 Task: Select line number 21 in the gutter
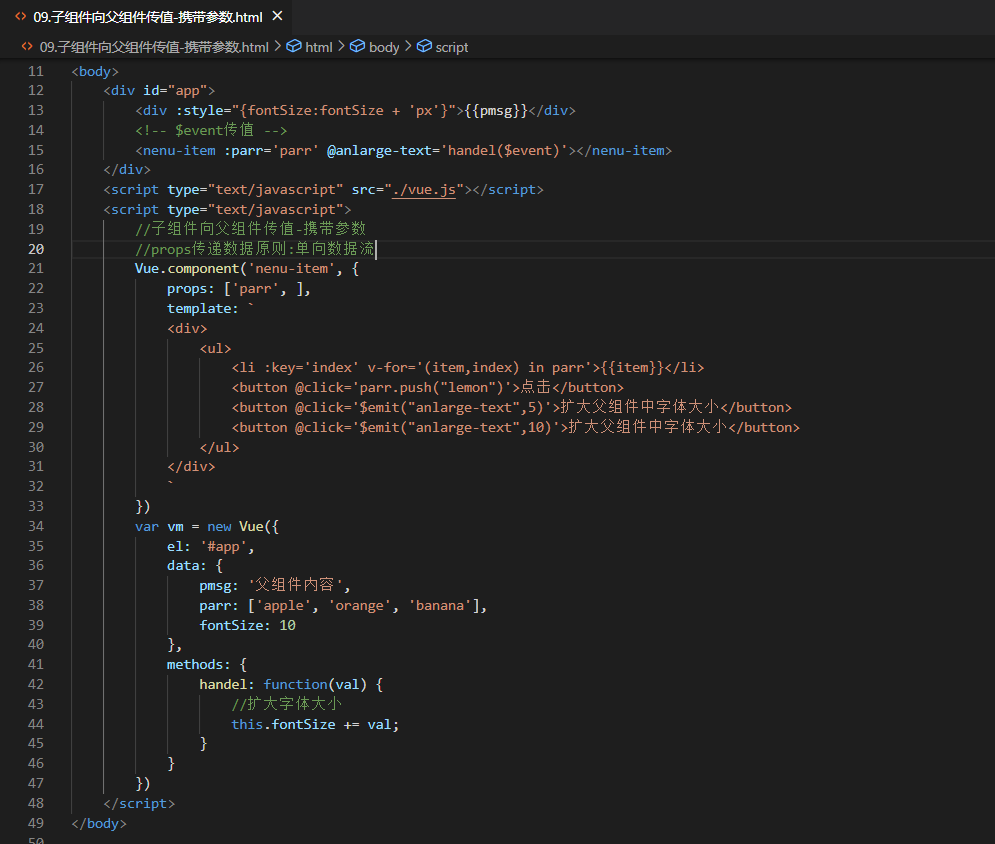[36, 269]
